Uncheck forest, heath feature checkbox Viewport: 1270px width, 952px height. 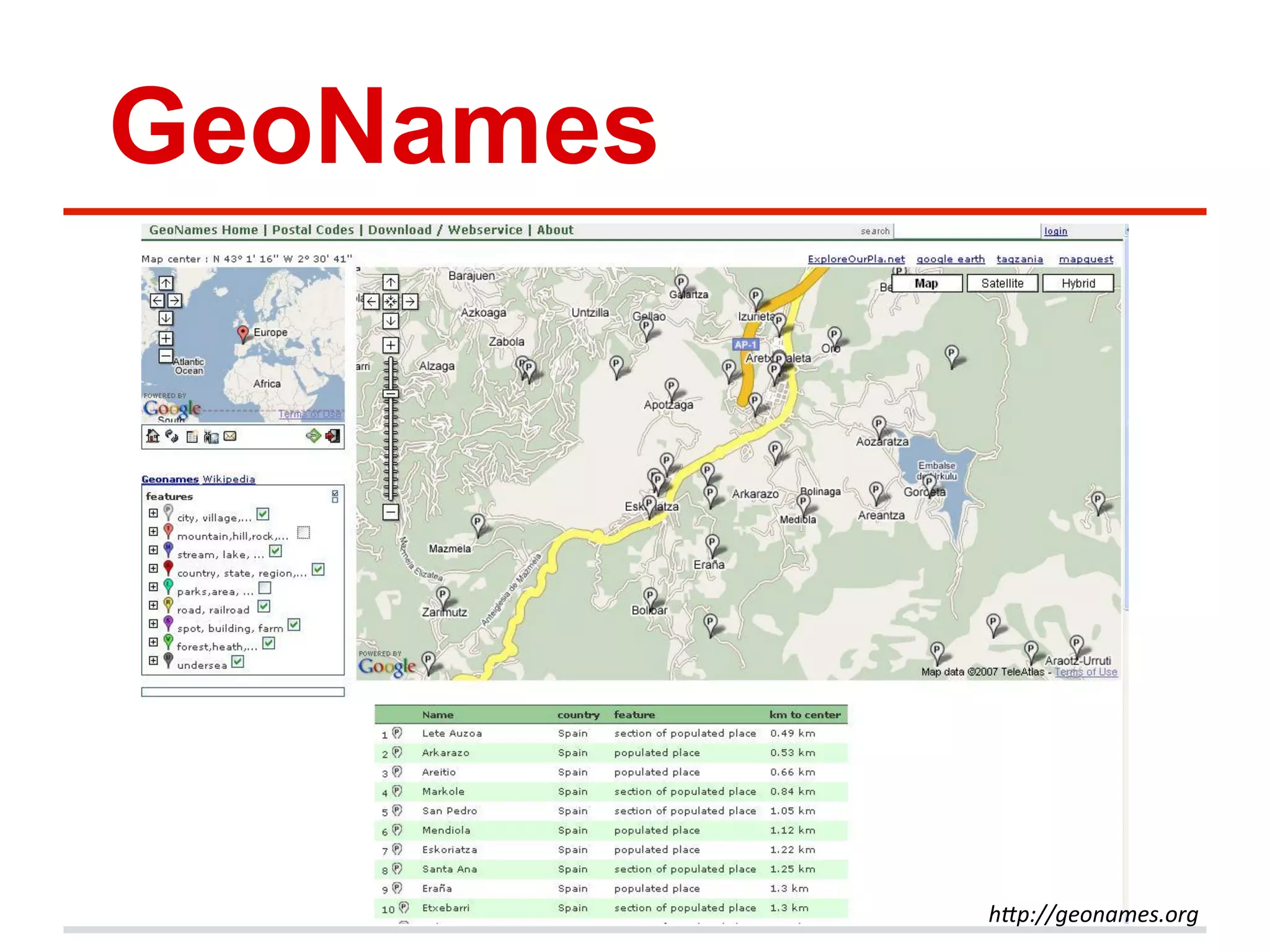269,643
